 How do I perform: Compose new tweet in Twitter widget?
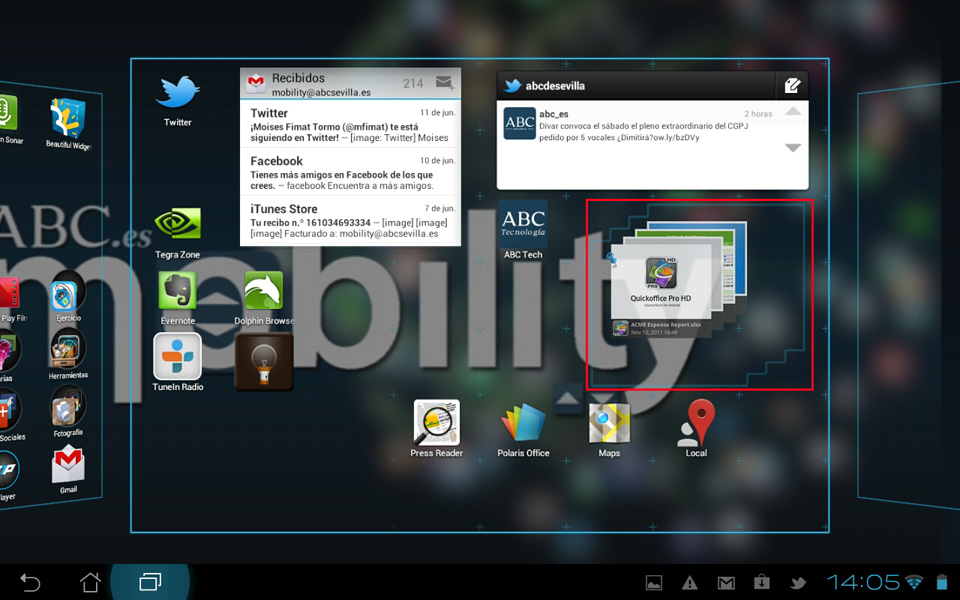tap(792, 86)
